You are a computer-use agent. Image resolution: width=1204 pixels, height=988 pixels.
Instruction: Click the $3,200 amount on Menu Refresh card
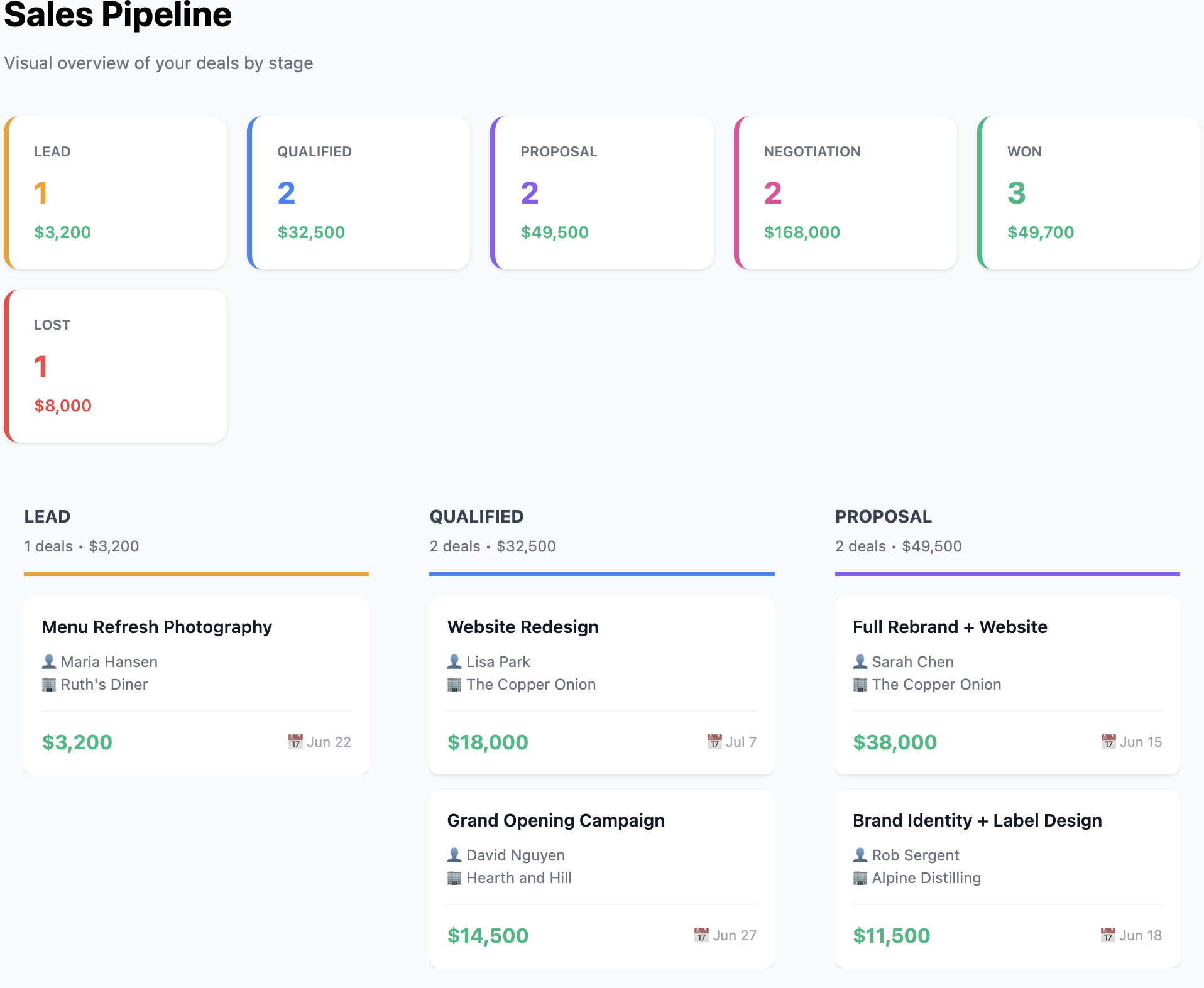pyautogui.click(x=77, y=742)
